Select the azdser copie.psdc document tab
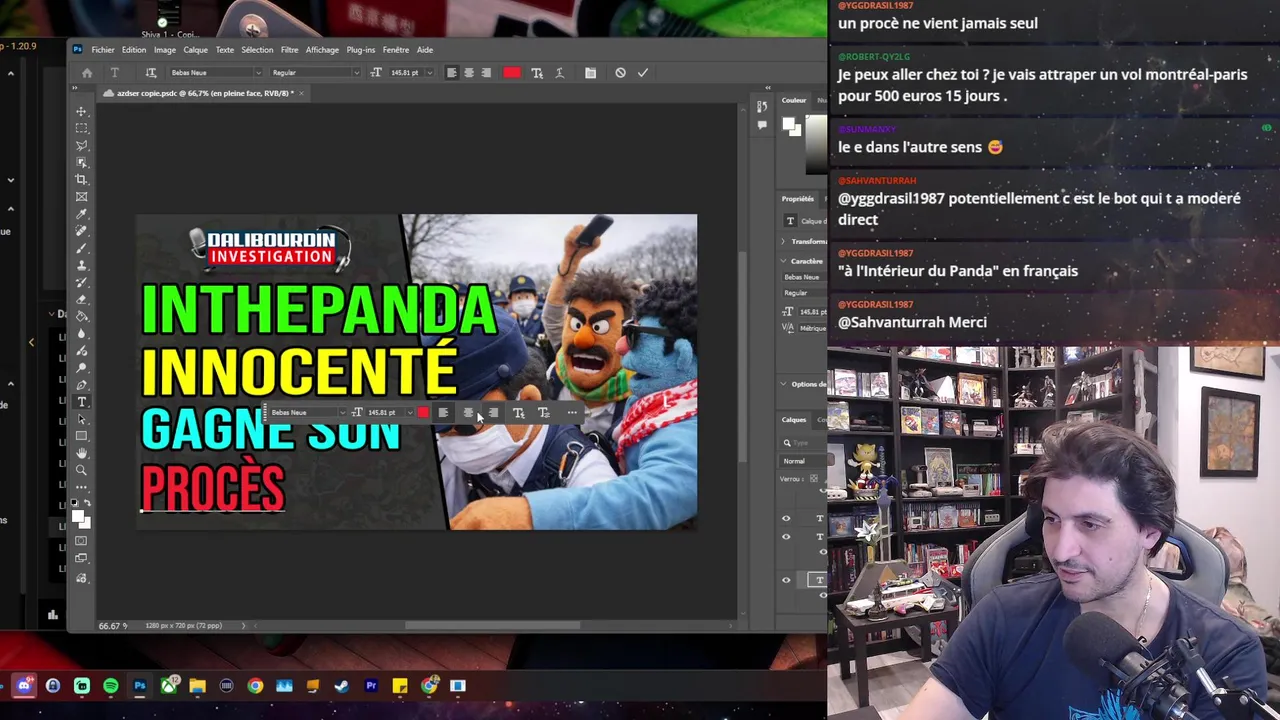The height and width of the screenshot is (720, 1280). [x=204, y=93]
